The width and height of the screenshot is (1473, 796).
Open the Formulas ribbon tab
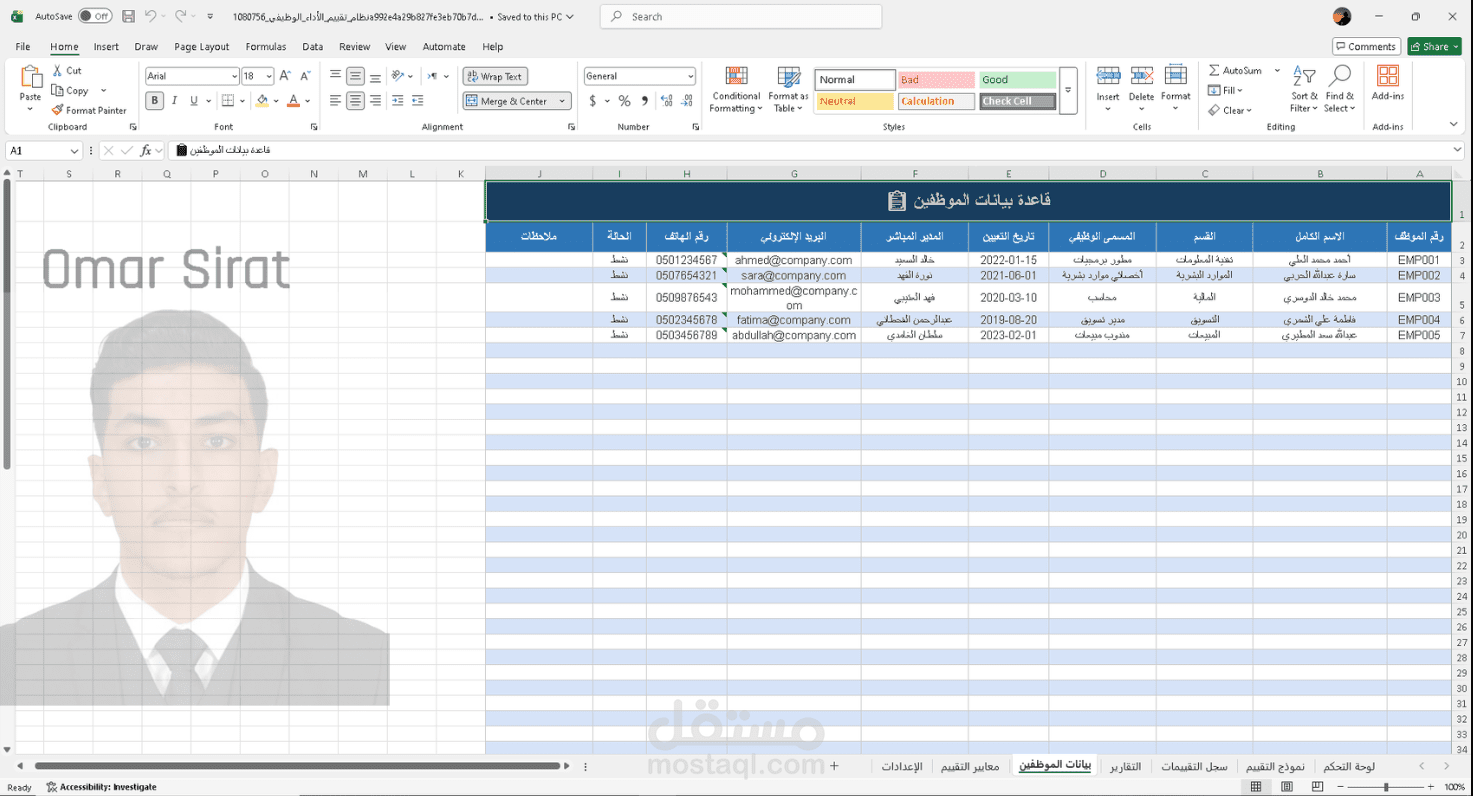click(x=266, y=47)
